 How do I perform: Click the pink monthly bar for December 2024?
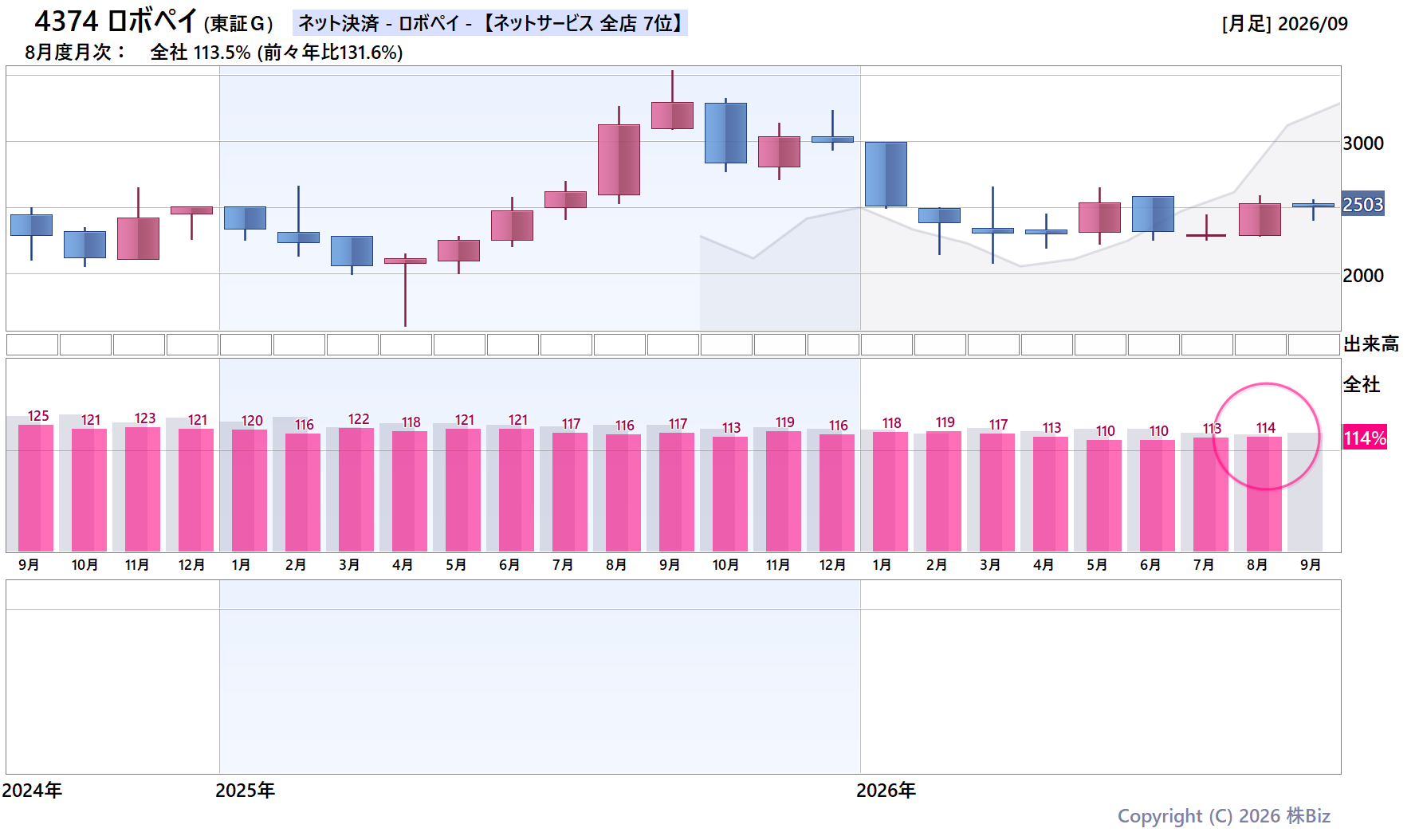pos(196,490)
